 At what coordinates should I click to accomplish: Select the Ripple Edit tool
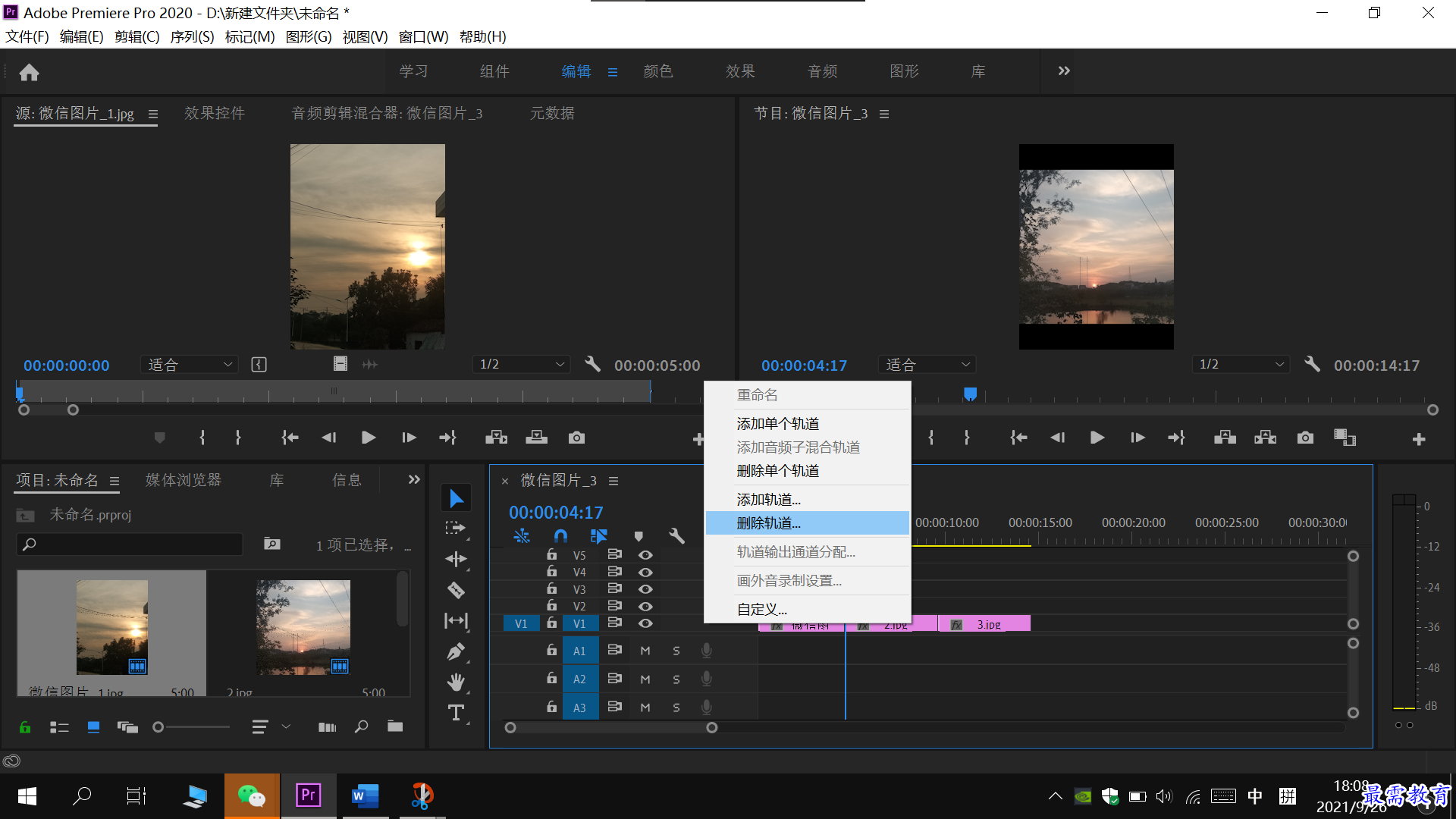pyautogui.click(x=456, y=559)
